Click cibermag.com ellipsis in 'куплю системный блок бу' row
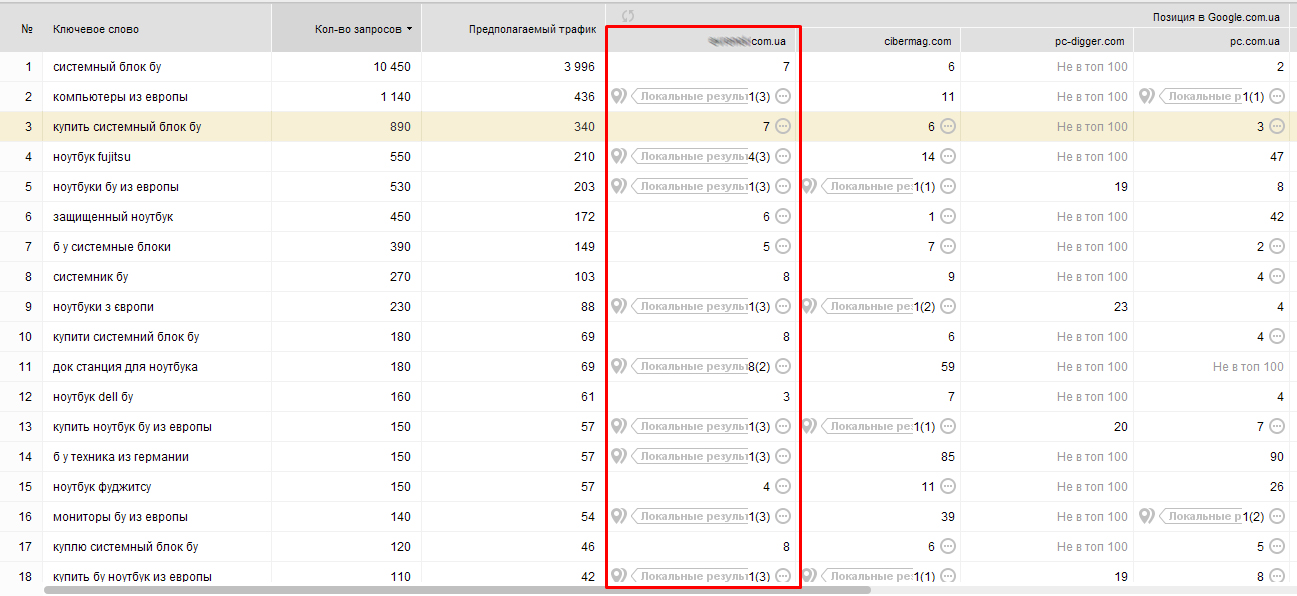Image resolution: width=1297 pixels, height=596 pixels. 948,547
